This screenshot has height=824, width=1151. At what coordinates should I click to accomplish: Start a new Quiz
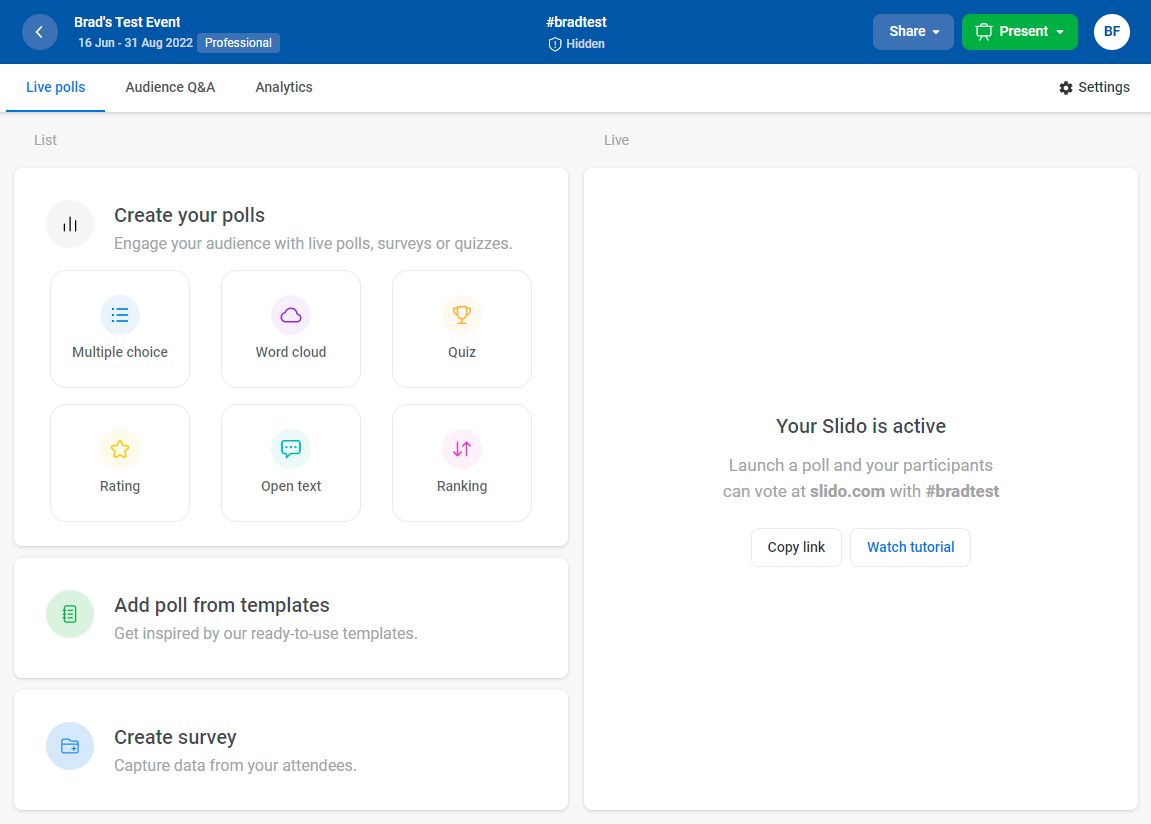click(x=461, y=328)
